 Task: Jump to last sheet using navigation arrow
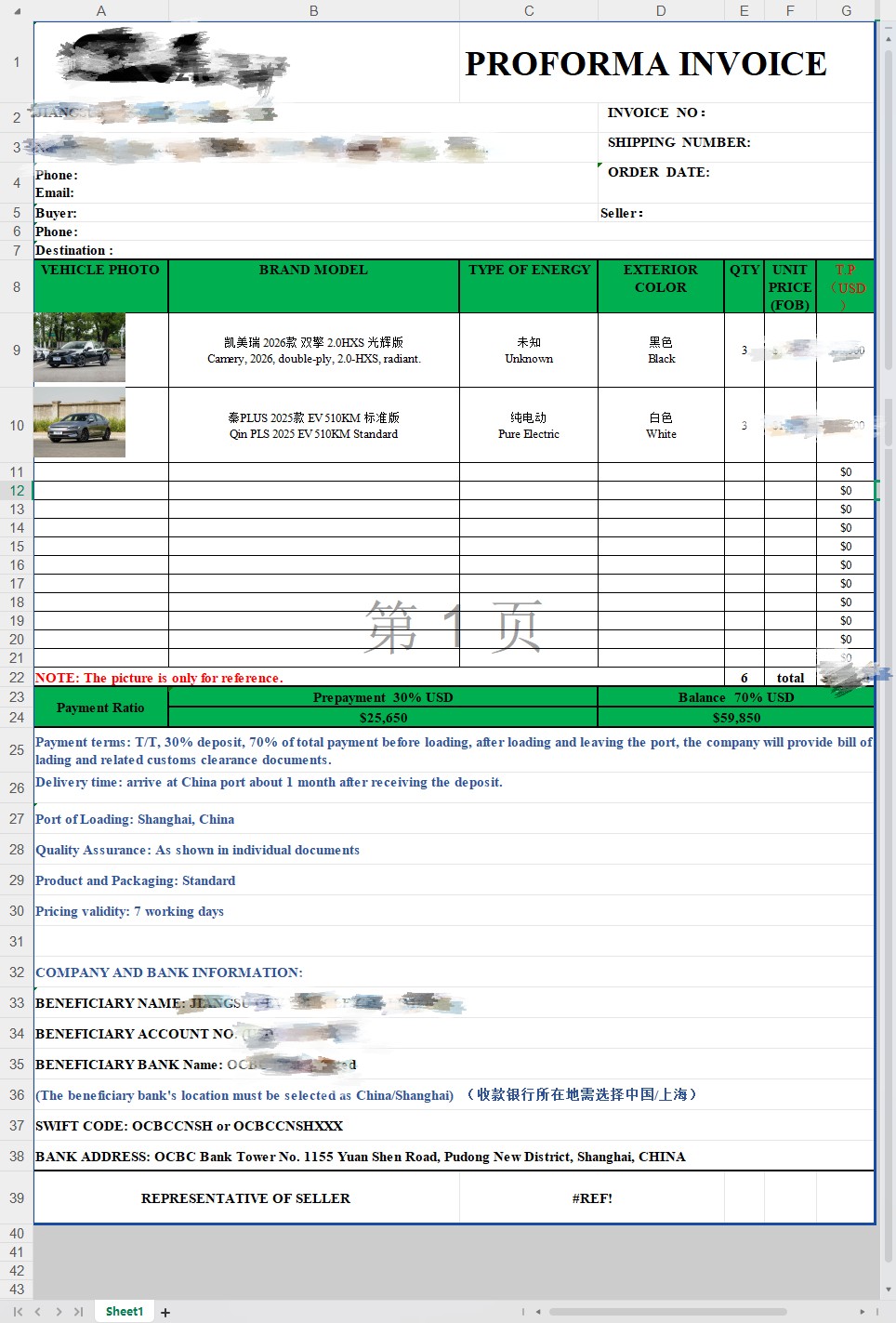click(x=78, y=1312)
